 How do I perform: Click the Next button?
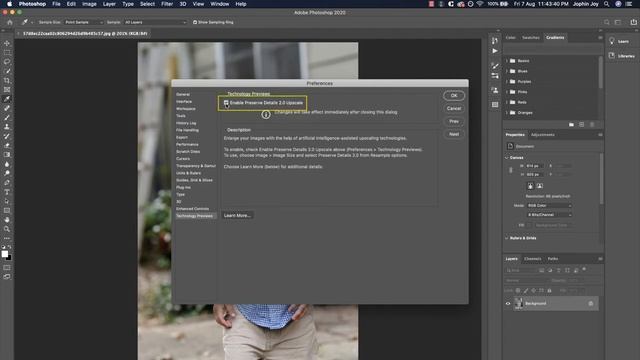coord(454,134)
